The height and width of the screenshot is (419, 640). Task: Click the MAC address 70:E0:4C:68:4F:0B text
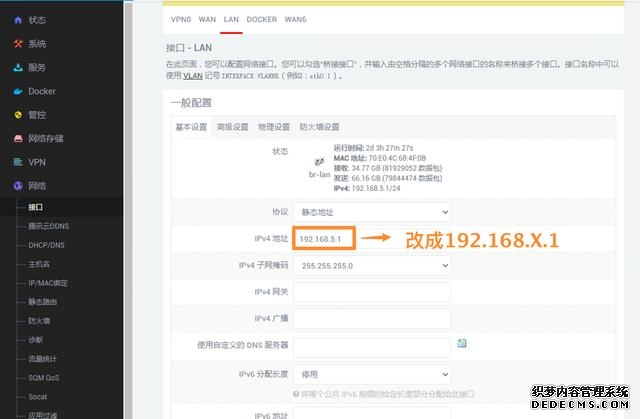point(380,158)
